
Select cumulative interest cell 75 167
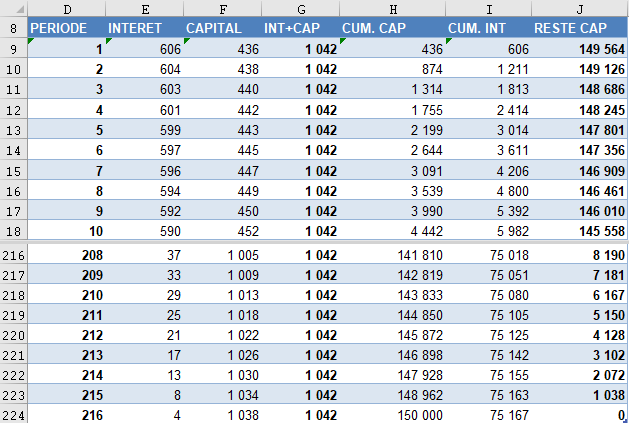(489, 414)
